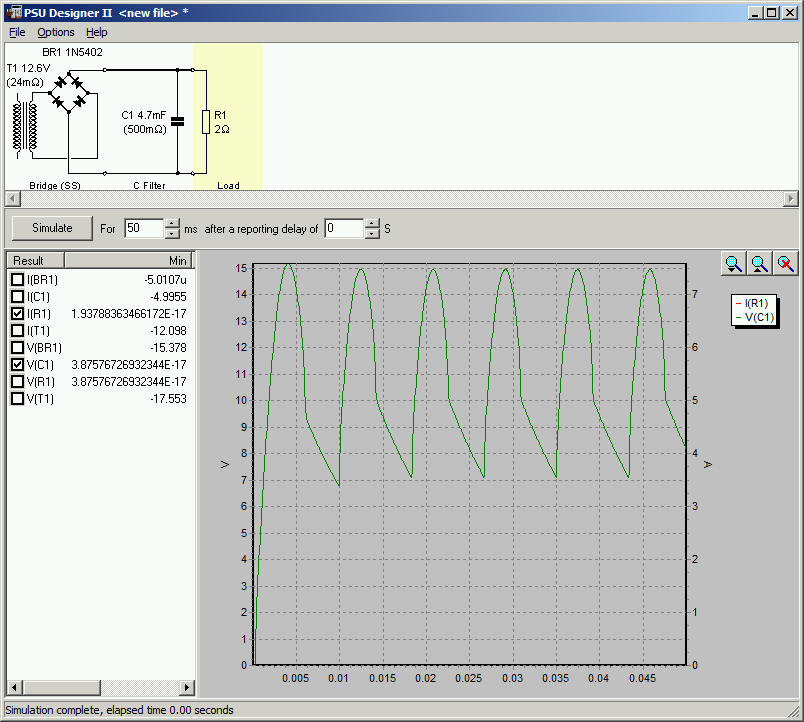
Task: Enable the V(R1) result checkbox
Action: coord(17,382)
